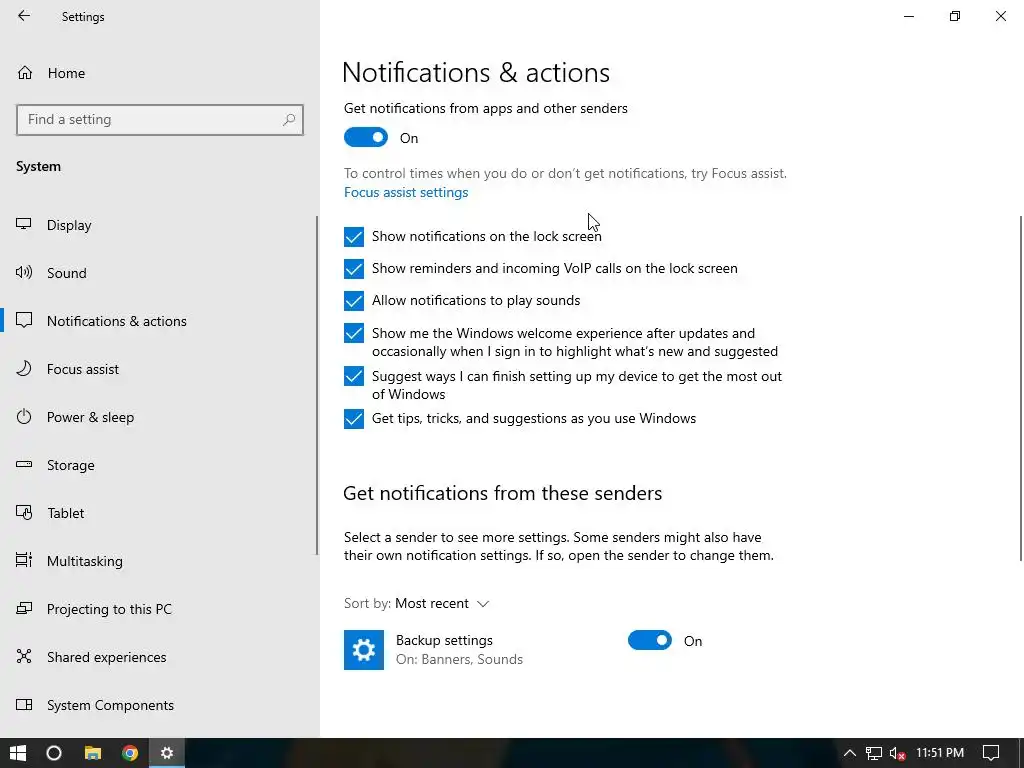Viewport: 1024px width, 768px height.
Task: Click the clock showing 11:51 PM
Action: [x=940, y=753]
